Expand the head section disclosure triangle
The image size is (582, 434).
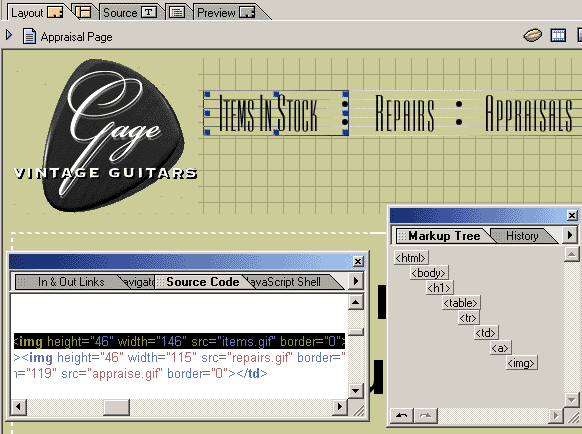pos(9,36)
